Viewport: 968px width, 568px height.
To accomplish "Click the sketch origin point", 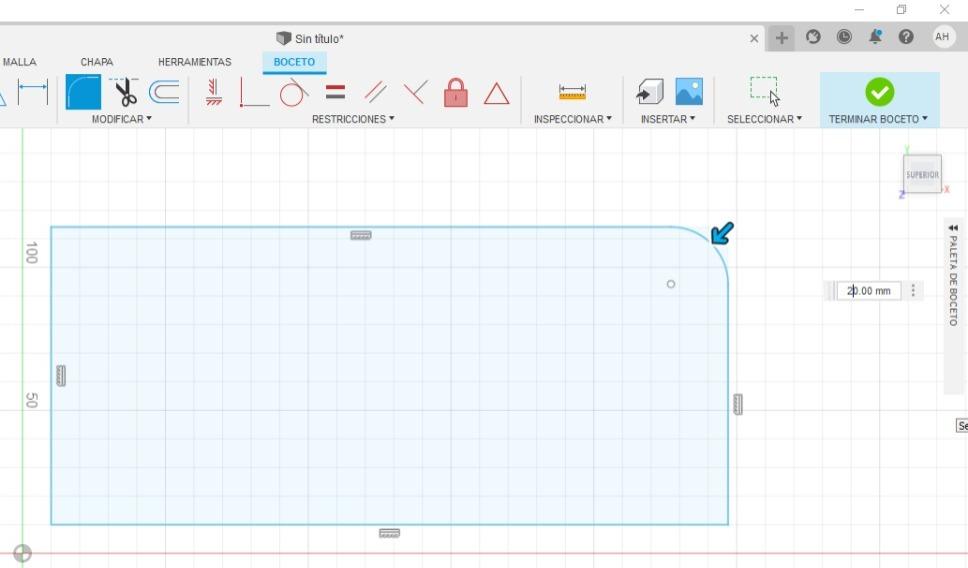I will (x=22, y=553).
